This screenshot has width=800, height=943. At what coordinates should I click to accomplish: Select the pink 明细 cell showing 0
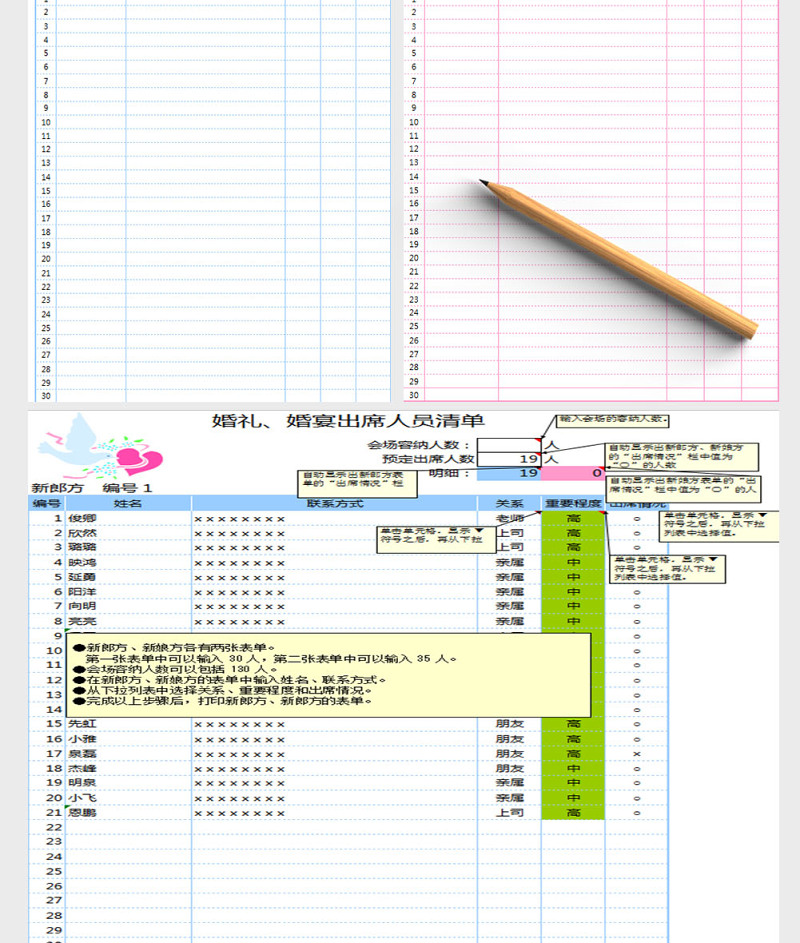click(x=573, y=473)
